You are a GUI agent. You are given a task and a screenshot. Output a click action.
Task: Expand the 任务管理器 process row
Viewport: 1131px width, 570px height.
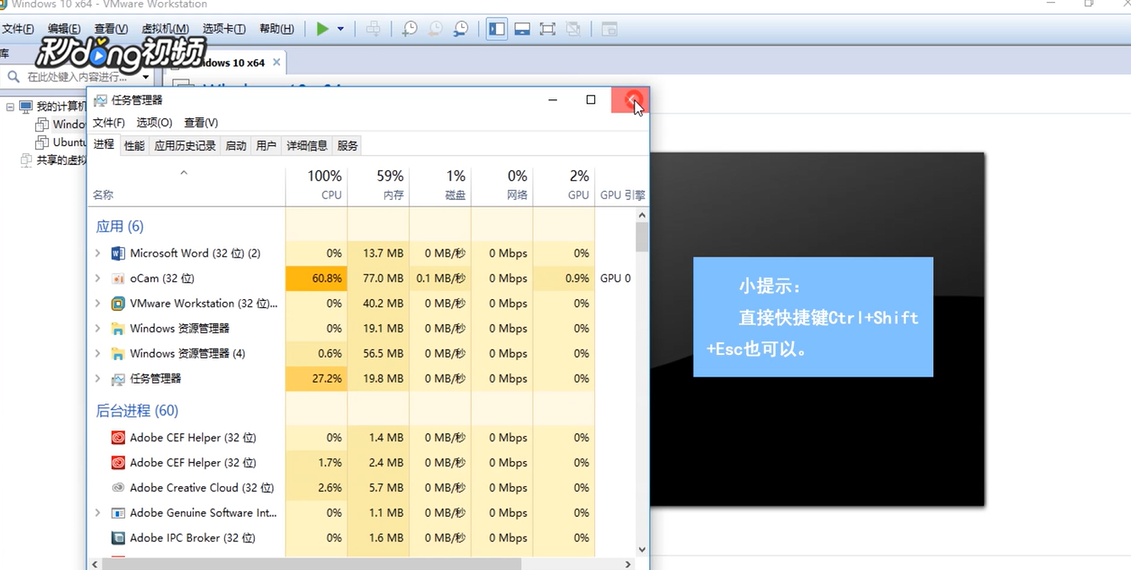click(x=98, y=379)
